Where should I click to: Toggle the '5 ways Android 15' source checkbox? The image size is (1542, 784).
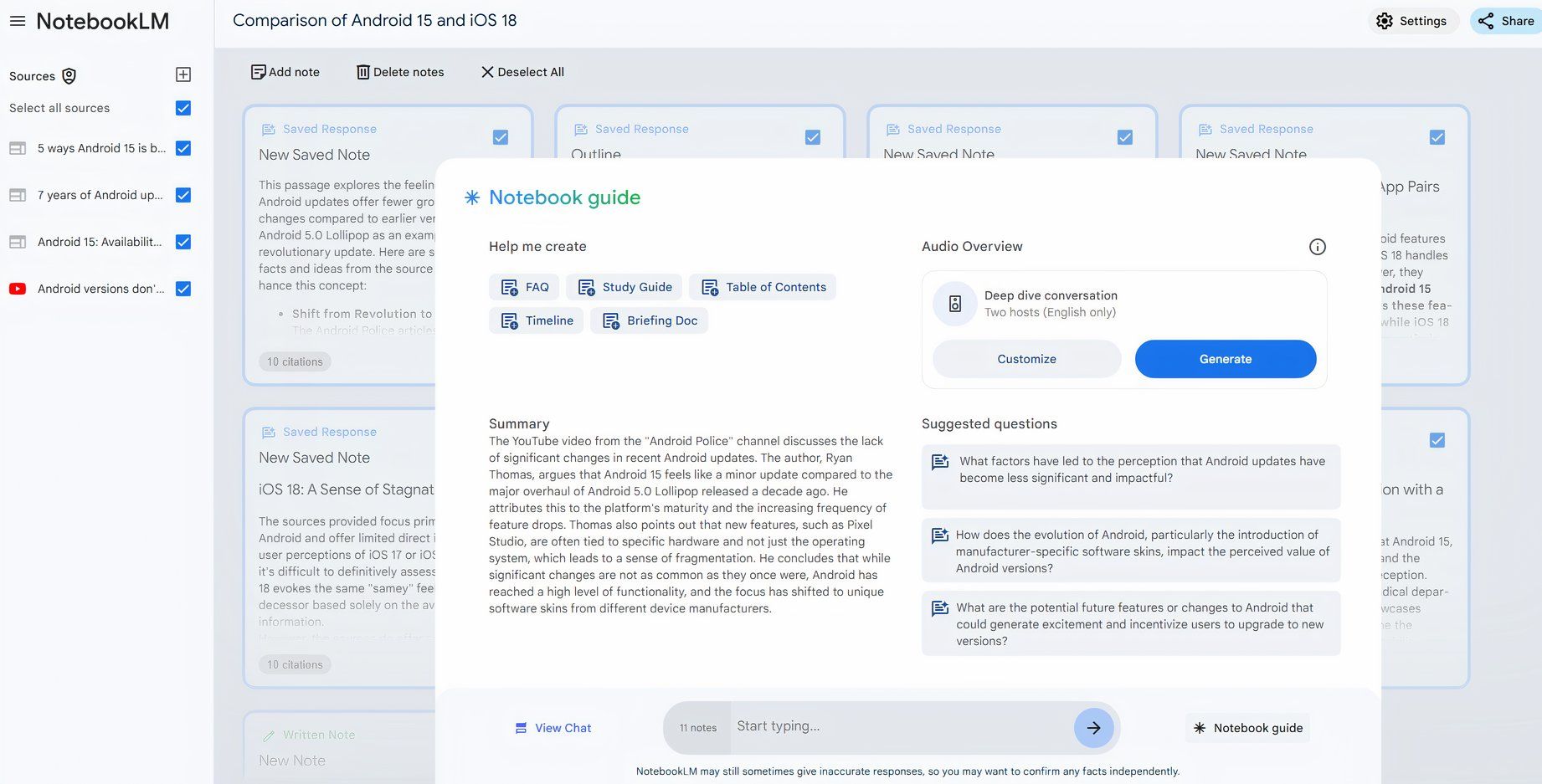(183, 148)
